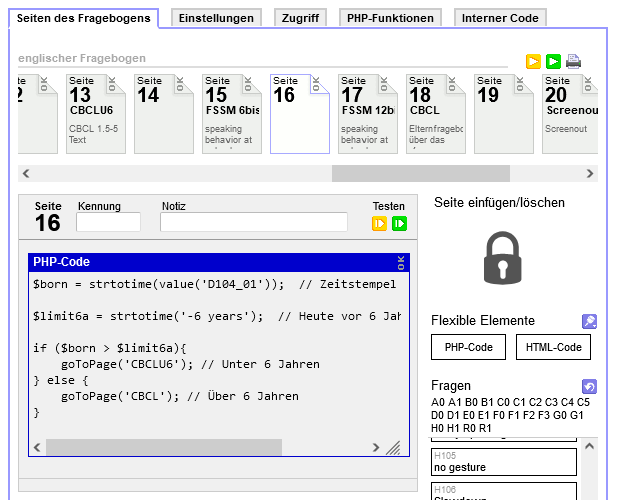Select question category F0

tap(499, 415)
